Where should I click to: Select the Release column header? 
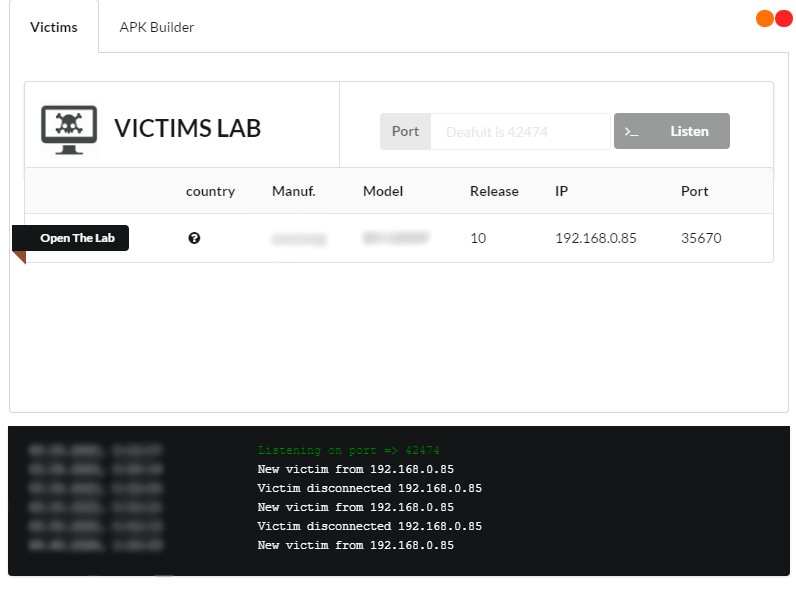tap(494, 191)
